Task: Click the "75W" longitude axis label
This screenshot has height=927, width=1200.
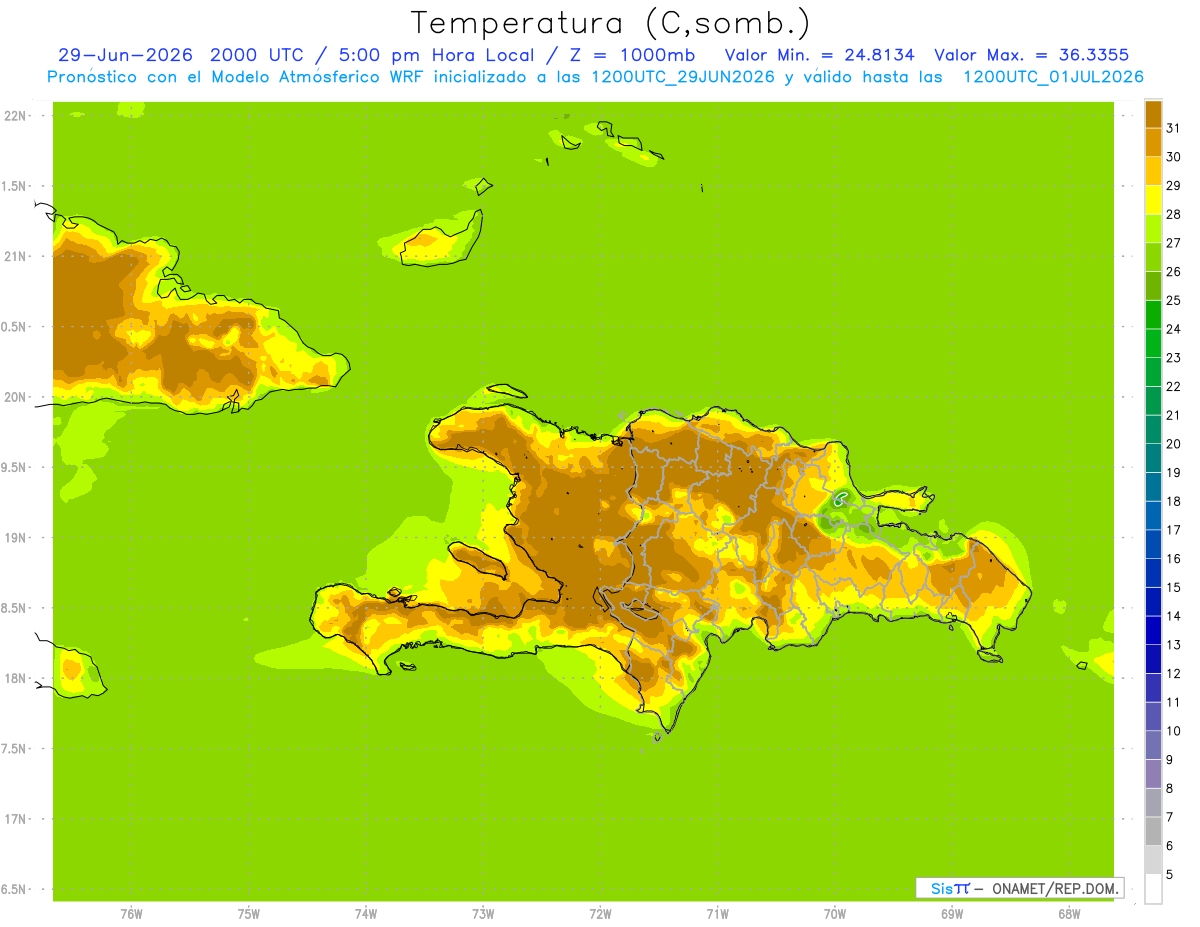Action: (249, 914)
